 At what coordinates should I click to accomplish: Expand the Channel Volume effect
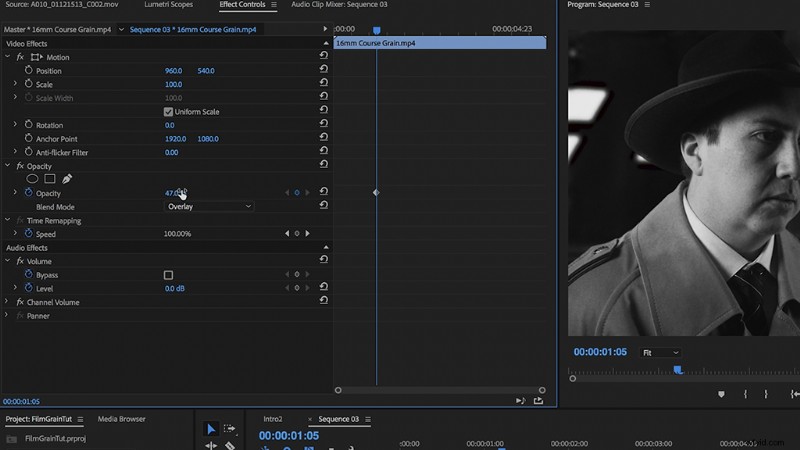tap(7, 302)
